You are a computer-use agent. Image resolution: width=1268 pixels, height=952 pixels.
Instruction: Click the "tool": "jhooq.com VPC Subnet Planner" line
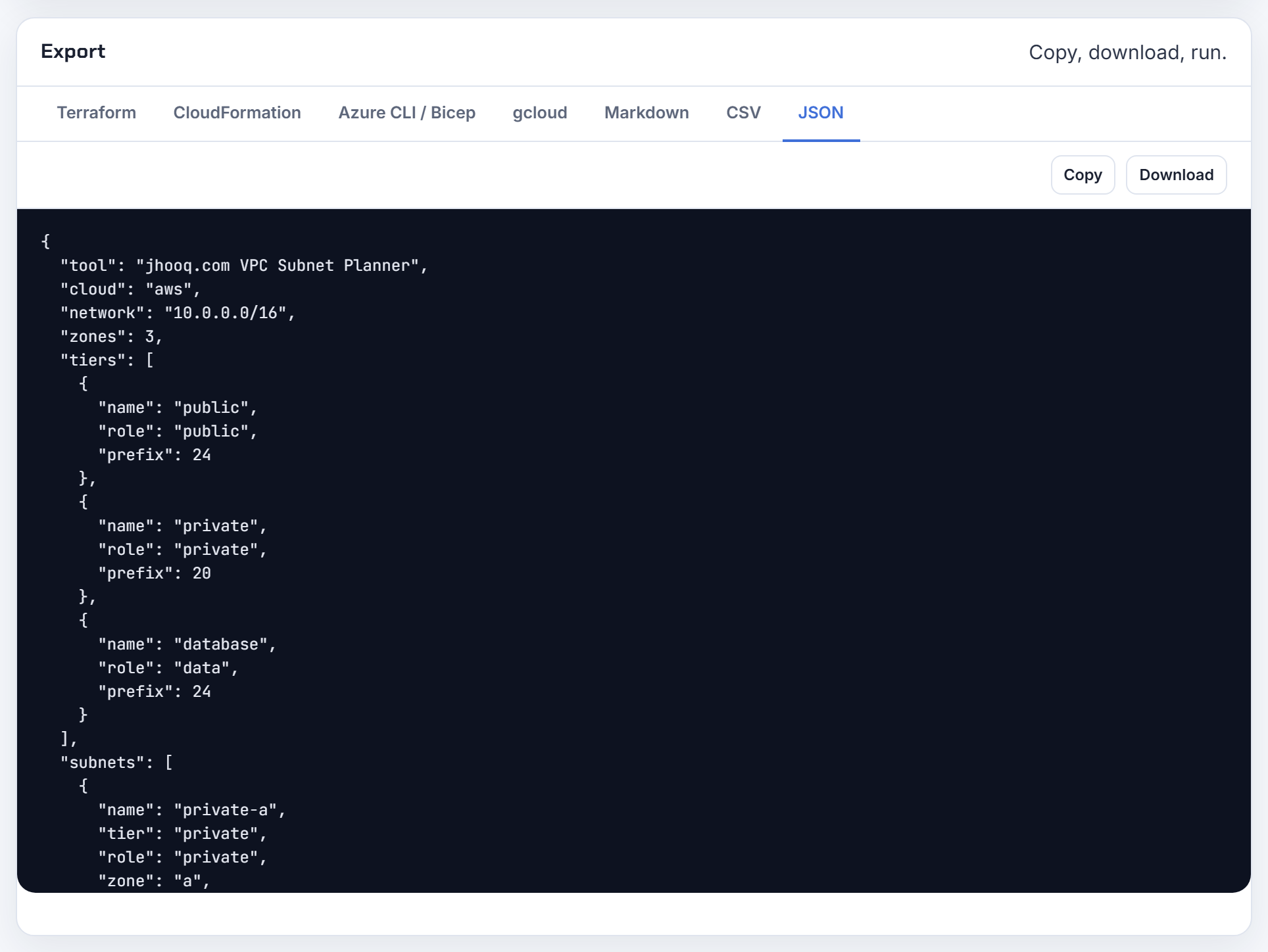tap(244, 266)
